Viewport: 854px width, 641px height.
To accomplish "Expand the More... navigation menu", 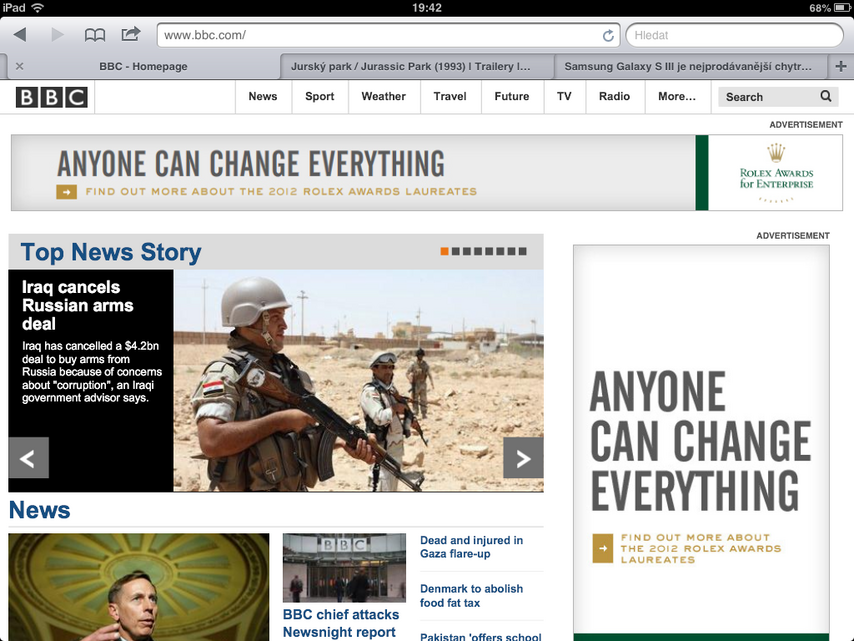I will click(676, 97).
